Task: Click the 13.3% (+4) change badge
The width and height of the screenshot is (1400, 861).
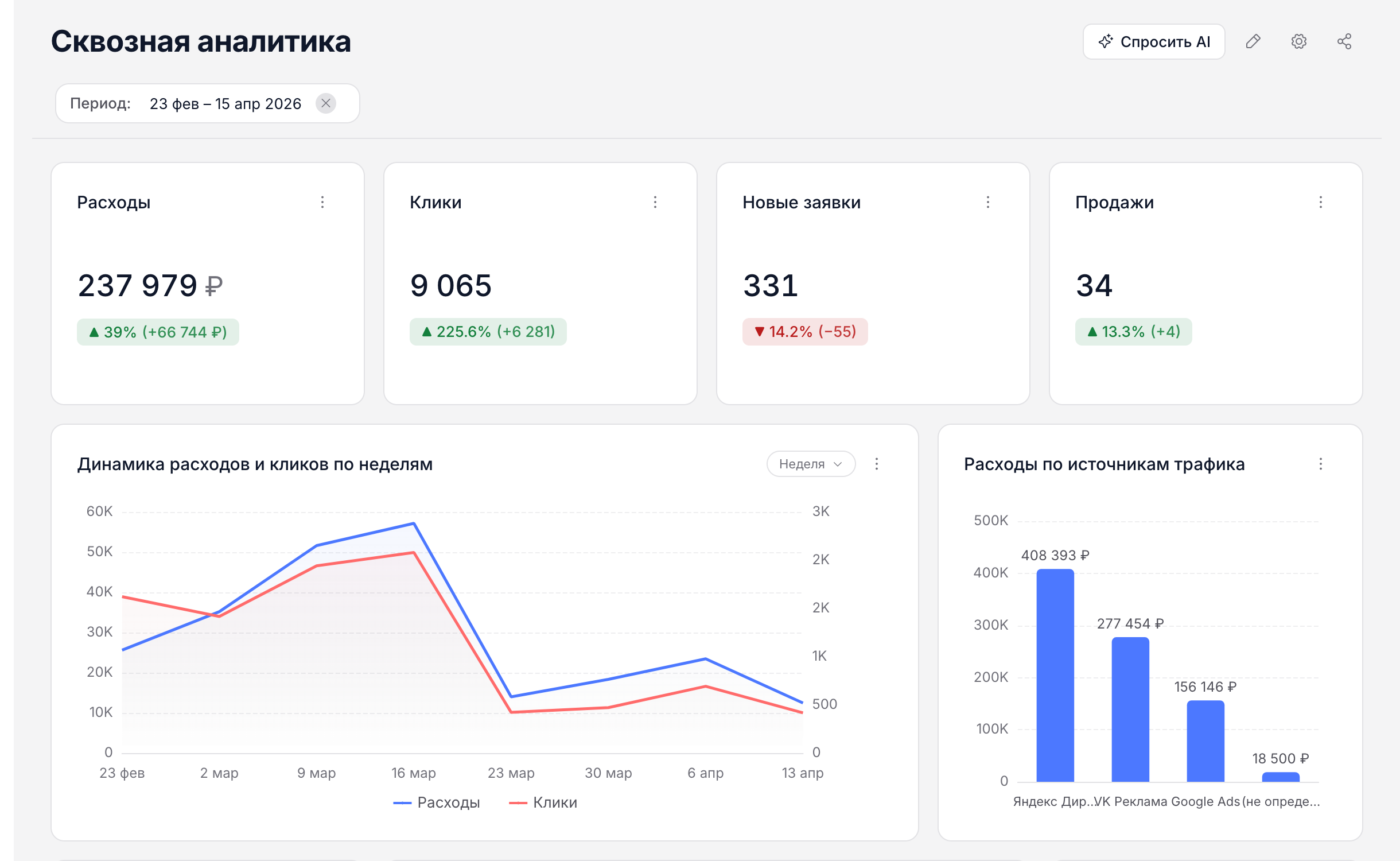Action: click(1134, 332)
